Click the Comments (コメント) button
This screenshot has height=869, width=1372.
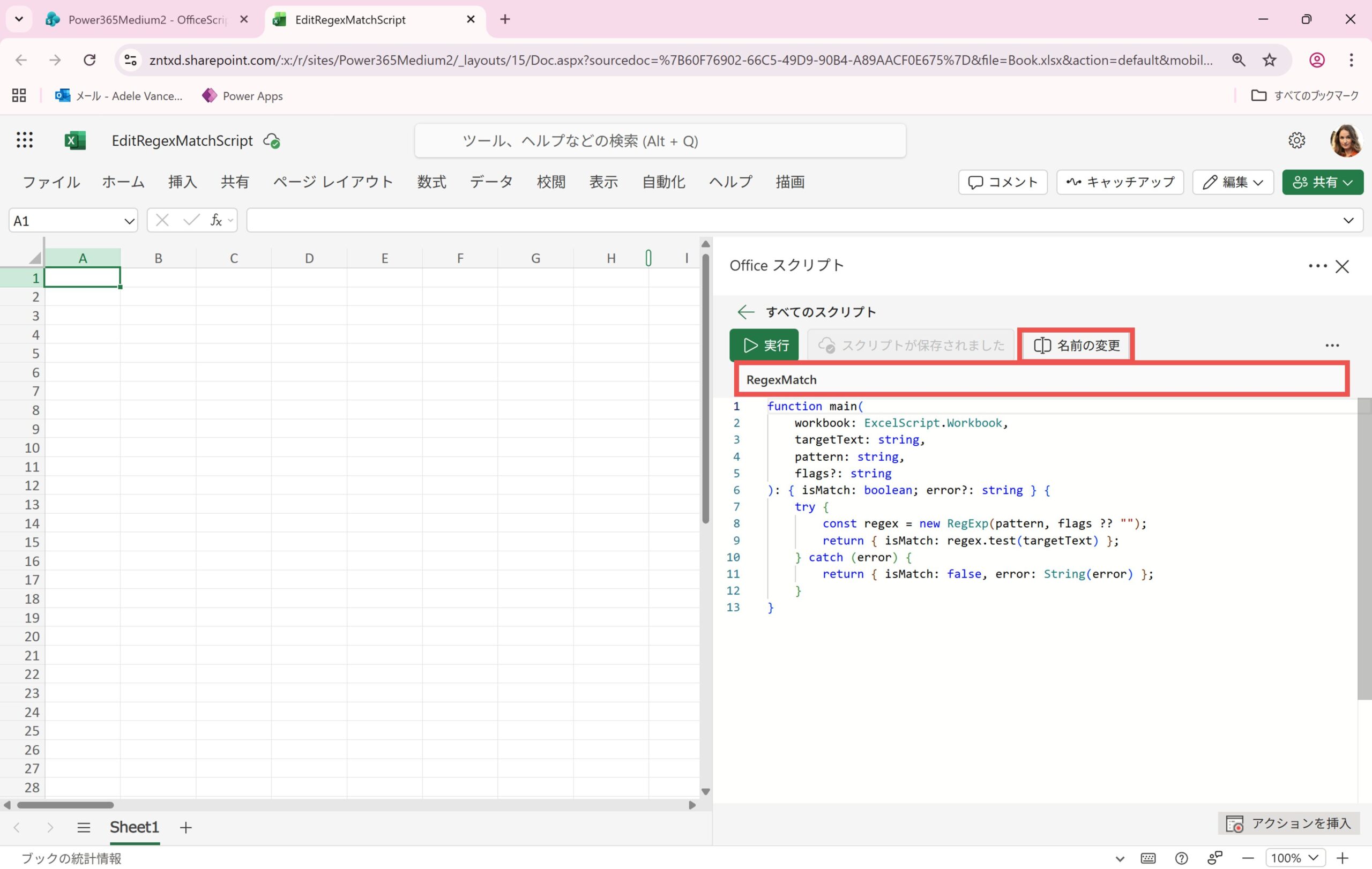1002,182
